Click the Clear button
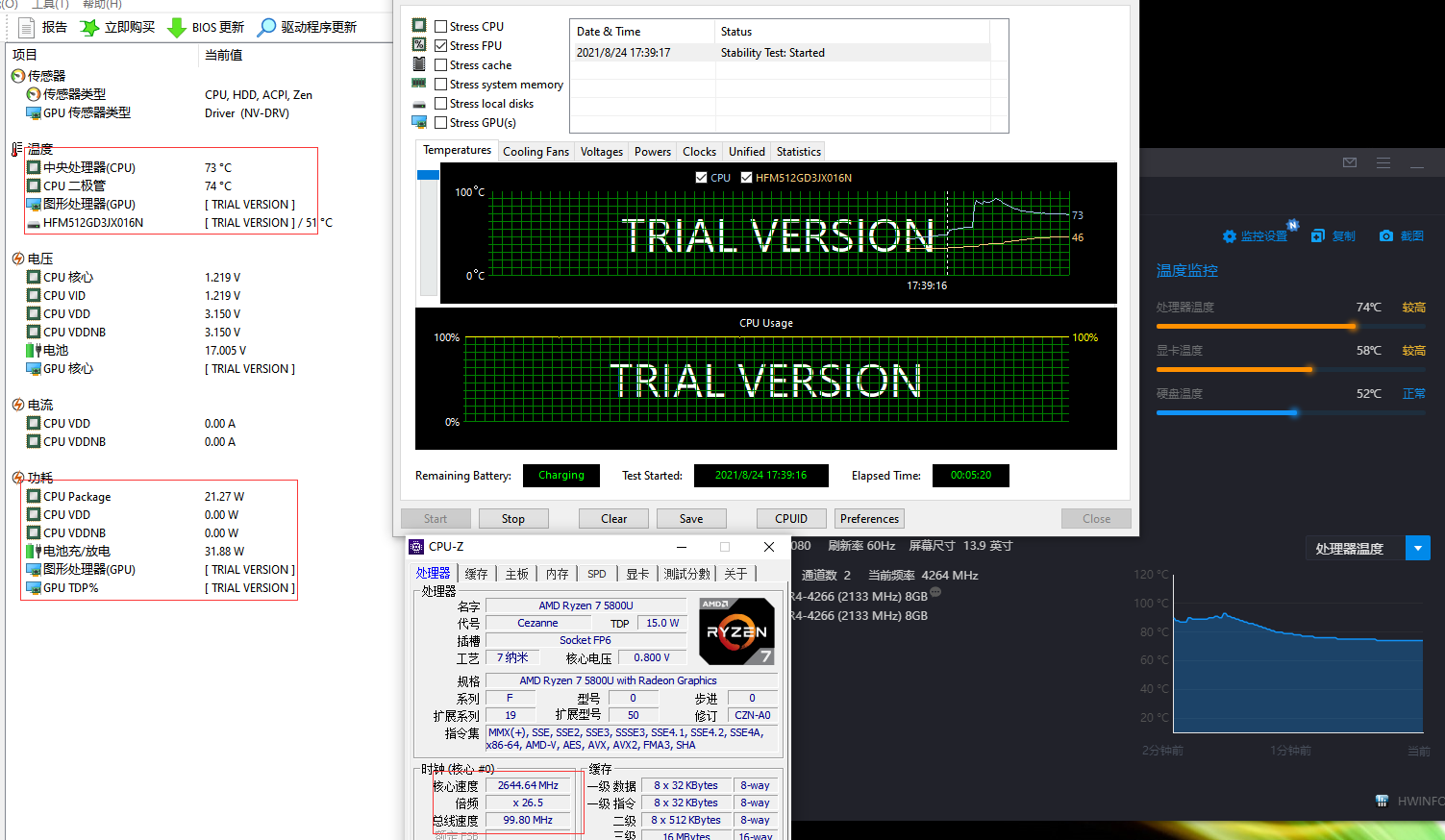The image size is (1445, 840). click(x=614, y=519)
